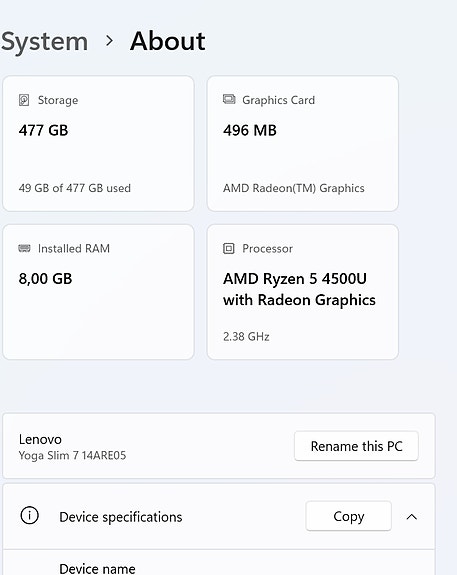This screenshot has height=575, width=457.
Task: Click the Storage disk icon
Action: tap(24, 100)
